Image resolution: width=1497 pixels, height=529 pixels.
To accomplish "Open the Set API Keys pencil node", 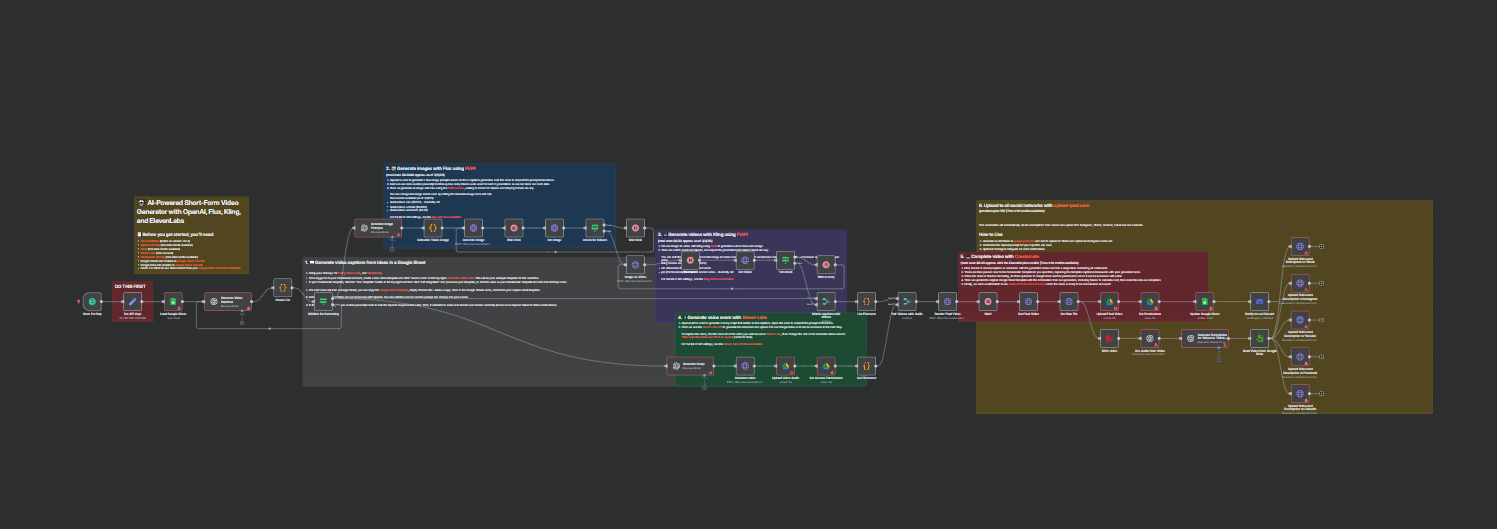I will click(133, 301).
